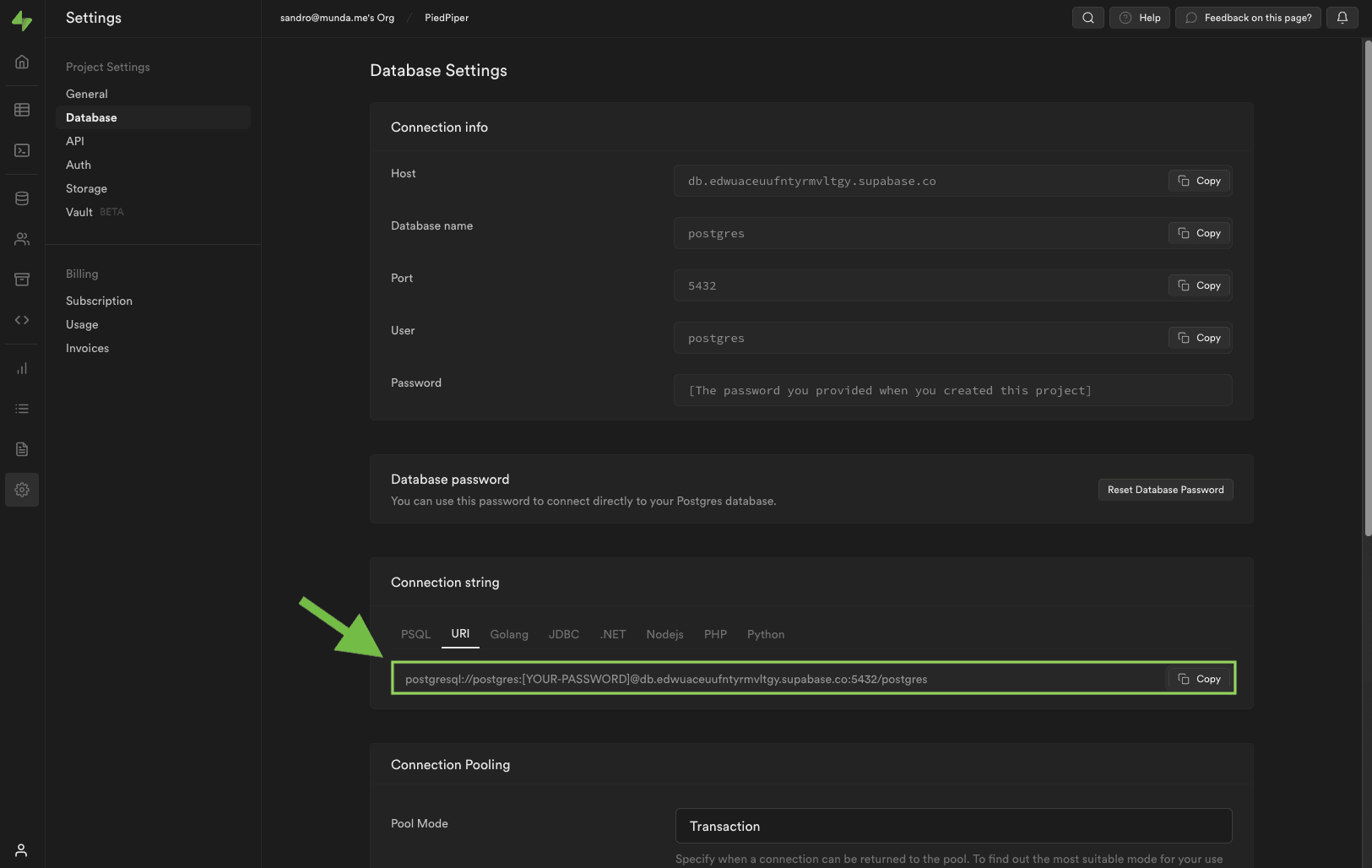Image resolution: width=1372 pixels, height=868 pixels.
Task: Select the Nodejs connection string tab
Action: point(664,634)
